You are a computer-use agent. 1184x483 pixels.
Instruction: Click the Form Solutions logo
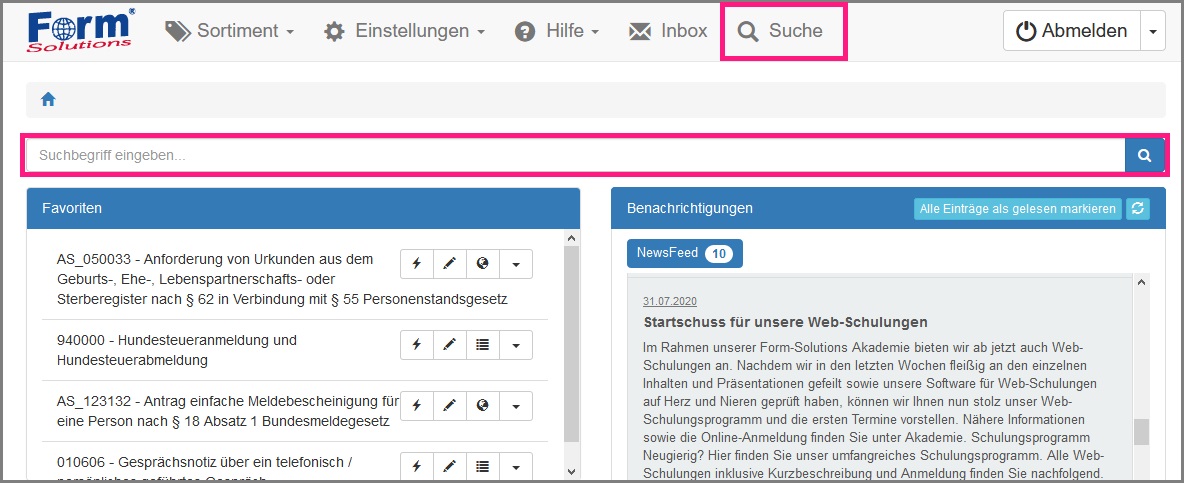[80, 31]
